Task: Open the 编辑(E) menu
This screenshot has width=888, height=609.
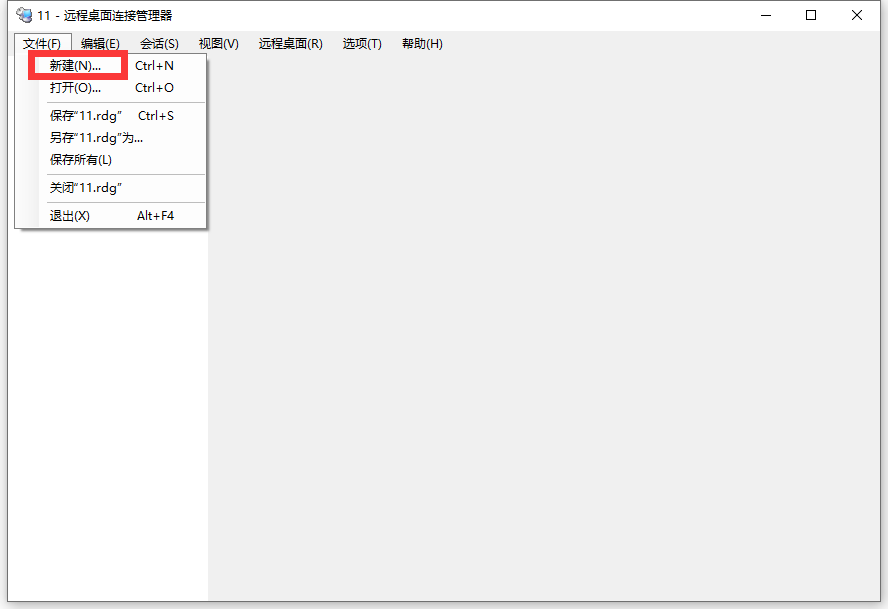Action: pos(101,43)
